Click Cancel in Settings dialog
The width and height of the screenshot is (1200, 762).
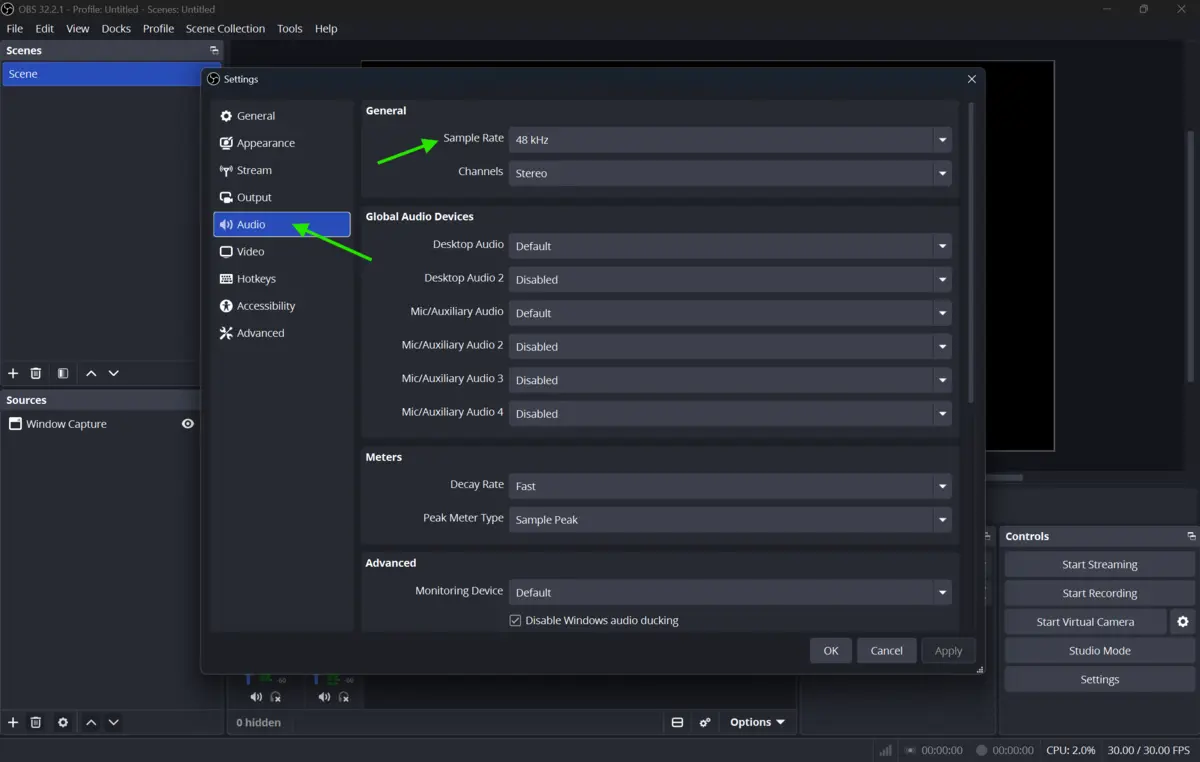(x=887, y=650)
